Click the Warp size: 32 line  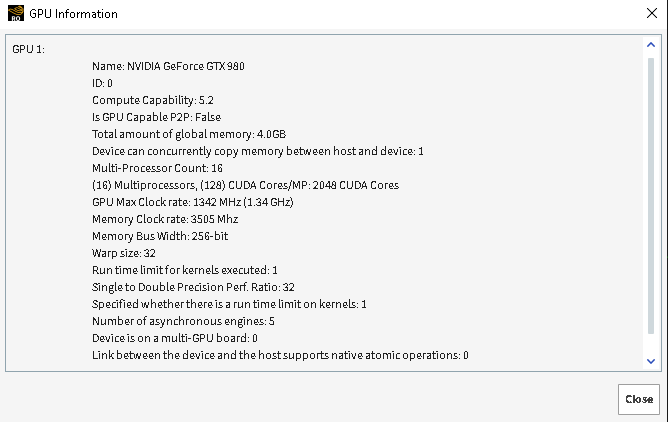click(x=124, y=253)
